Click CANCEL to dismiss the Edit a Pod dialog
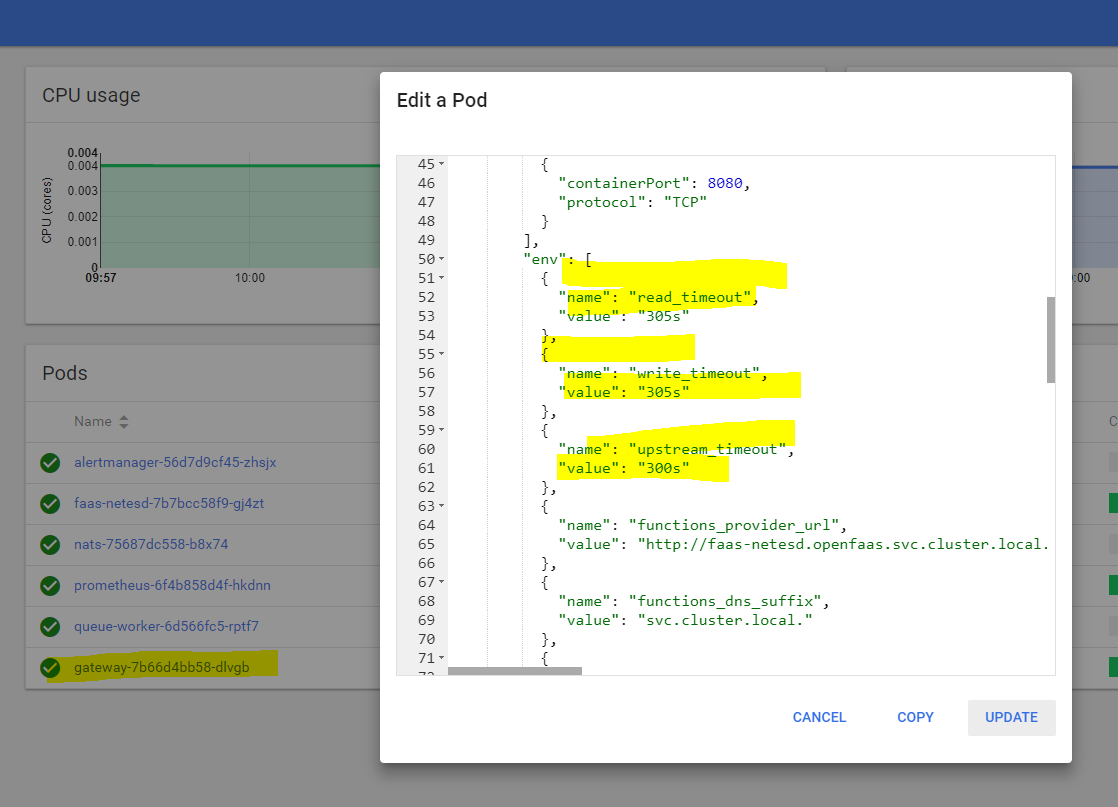Screen dimensions: 1118x807 coord(819,717)
